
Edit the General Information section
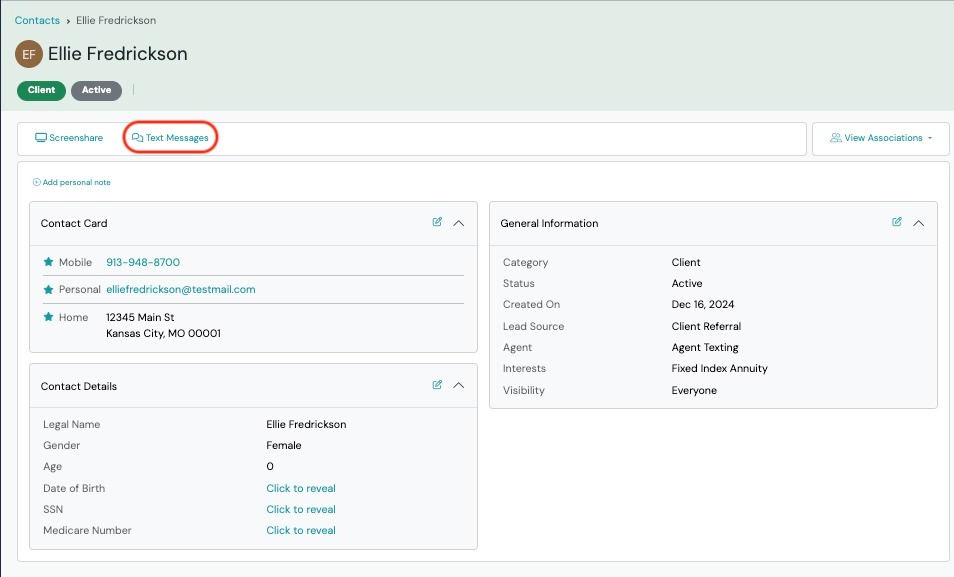tap(897, 222)
